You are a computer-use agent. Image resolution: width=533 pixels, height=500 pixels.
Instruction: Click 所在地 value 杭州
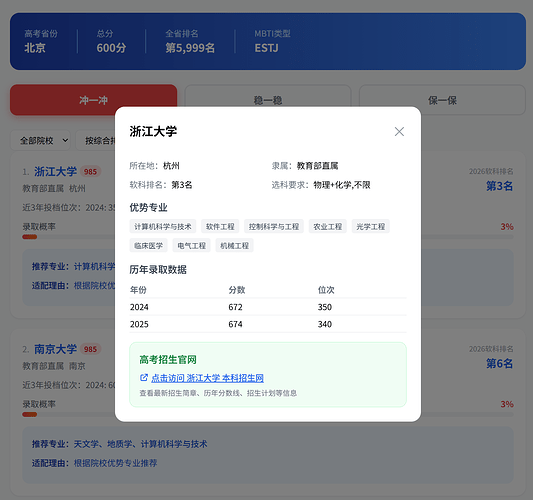tap(171, 166)
